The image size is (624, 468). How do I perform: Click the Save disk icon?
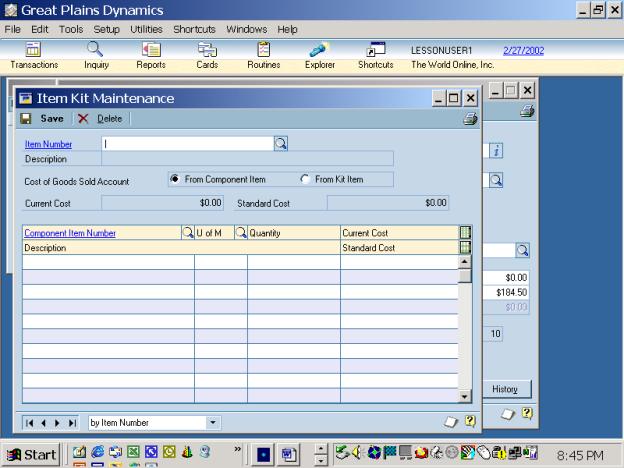click(26, 119)
